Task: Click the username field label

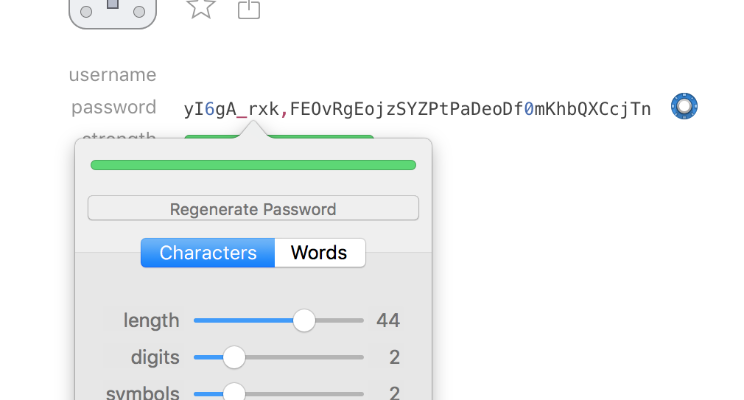Action: (113, 75)
